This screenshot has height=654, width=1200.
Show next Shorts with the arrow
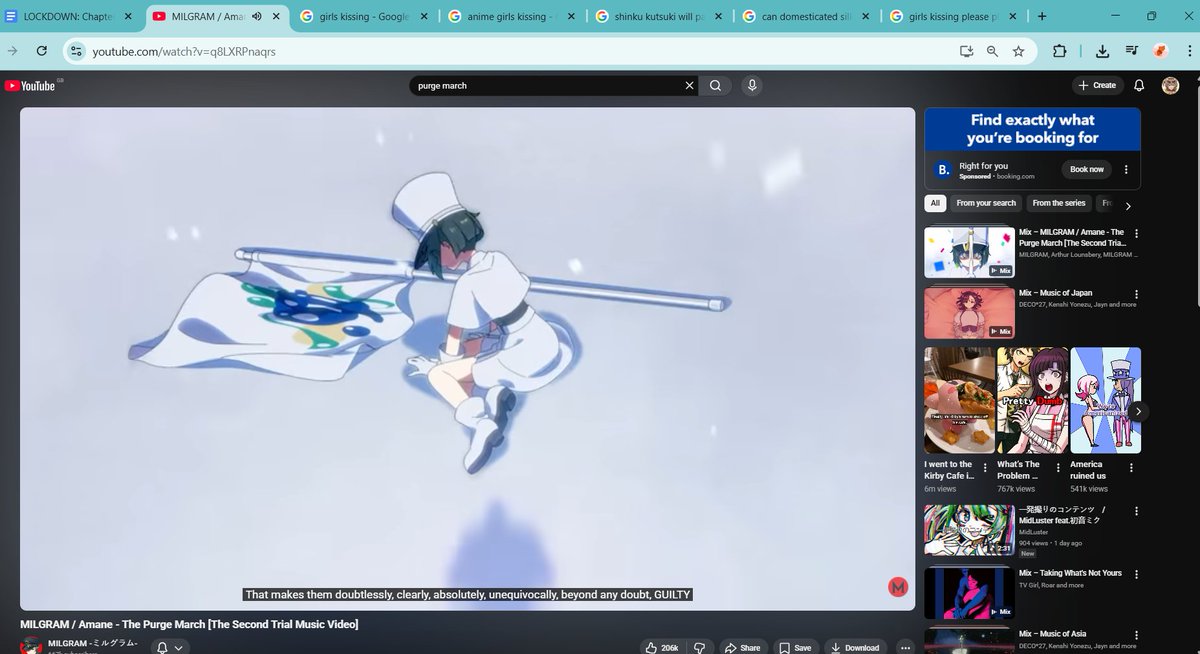point(1138,411)
